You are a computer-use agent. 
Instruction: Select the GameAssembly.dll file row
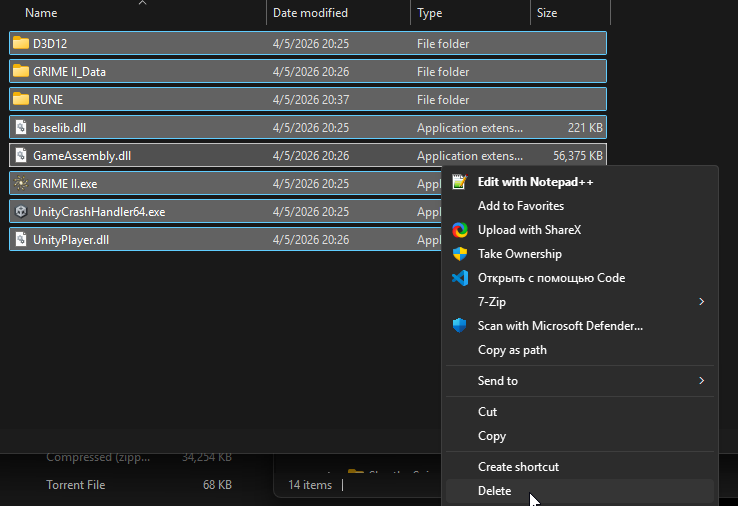pyautogui.click(x=82, y=156)
